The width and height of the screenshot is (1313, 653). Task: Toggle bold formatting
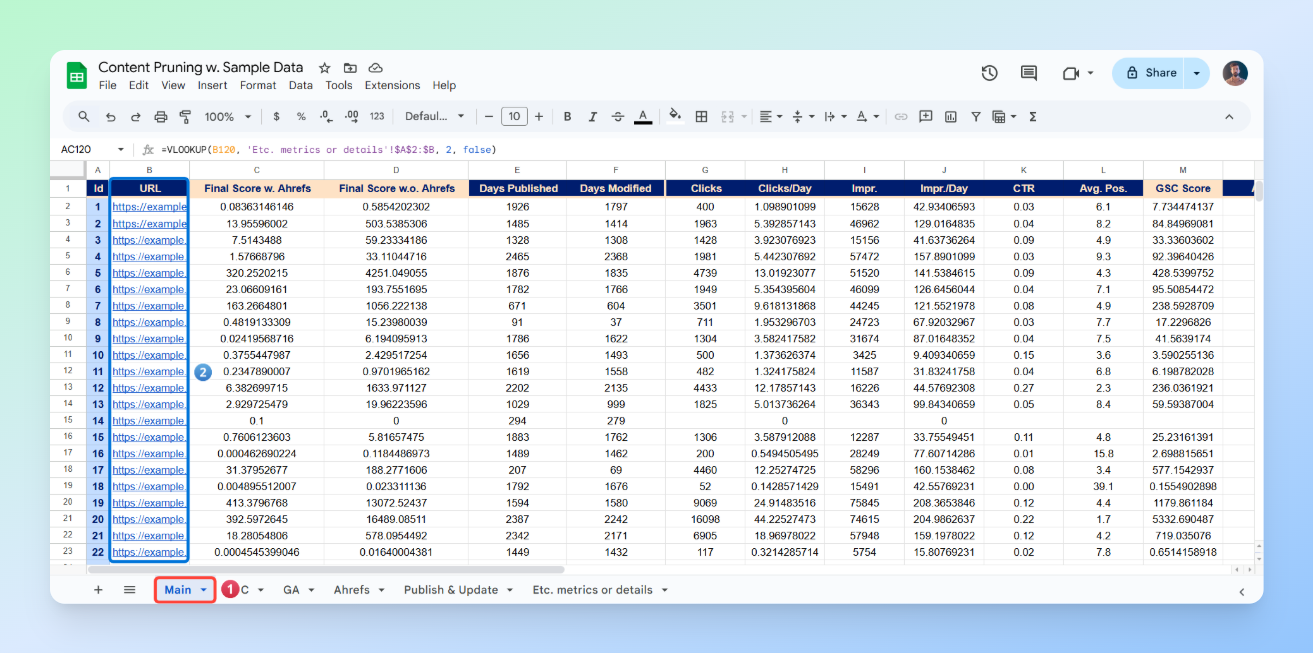pyautogui.click(x=567, y=117)
